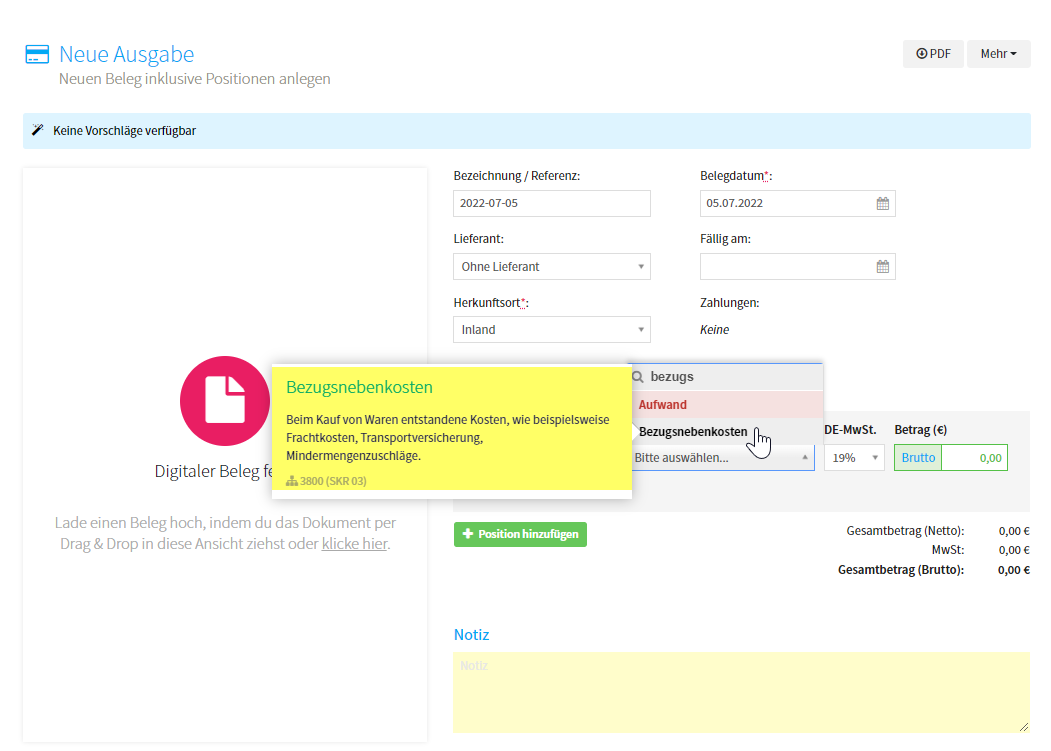Click the credit card icon beside Neue Ausgabe
This screenshot has height=751, width=1051.
coord(37,54)
